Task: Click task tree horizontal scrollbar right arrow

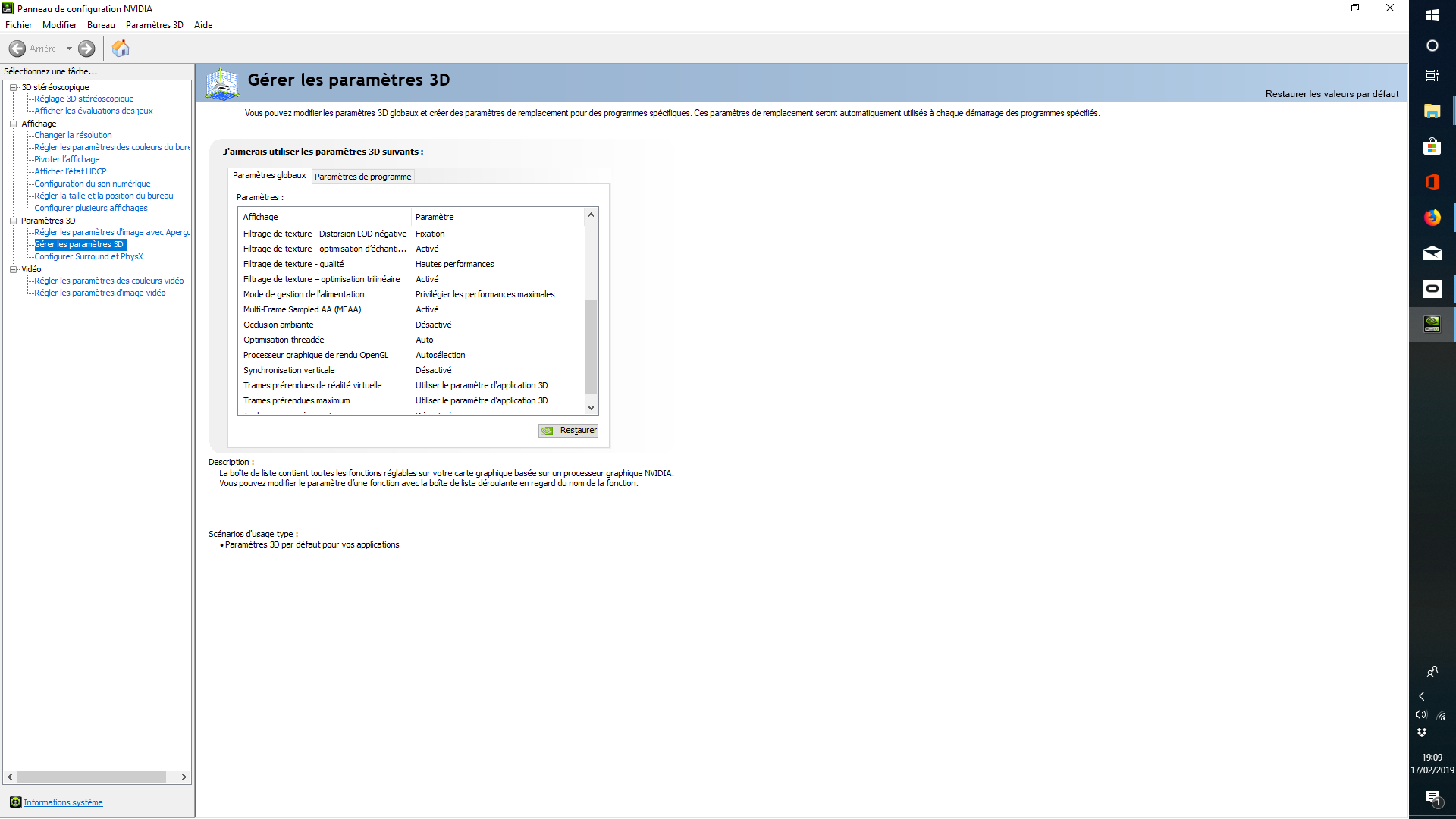Action: pos(184,777)
